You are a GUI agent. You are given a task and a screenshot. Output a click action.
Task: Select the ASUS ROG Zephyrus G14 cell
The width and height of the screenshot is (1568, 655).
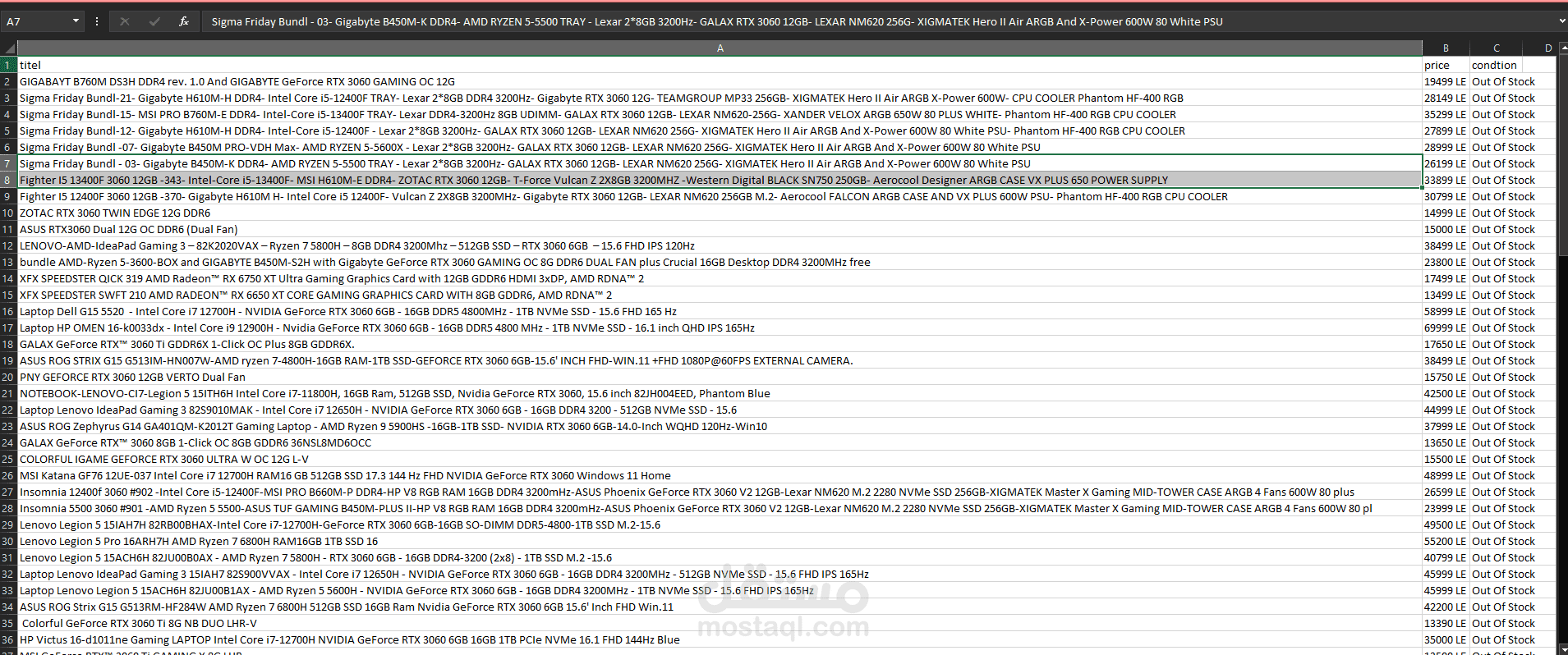click(720, 426)
